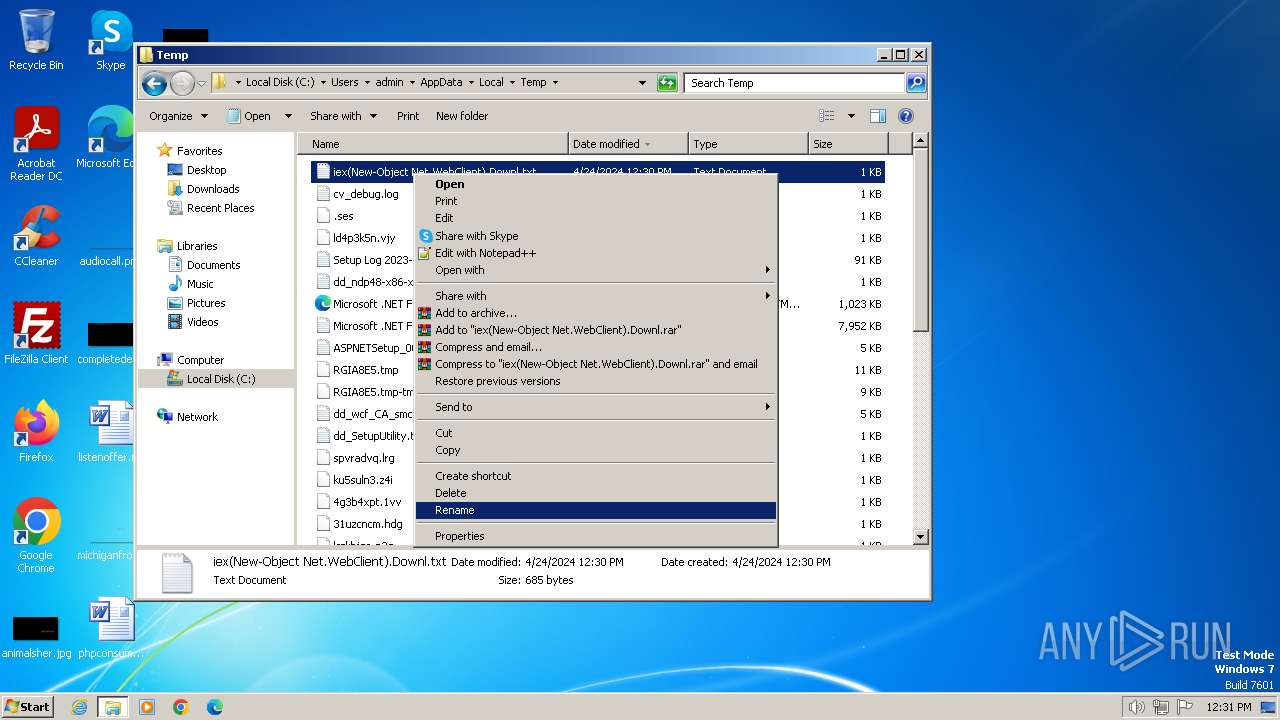Toggle the preview pane icon

click(878, 116)
